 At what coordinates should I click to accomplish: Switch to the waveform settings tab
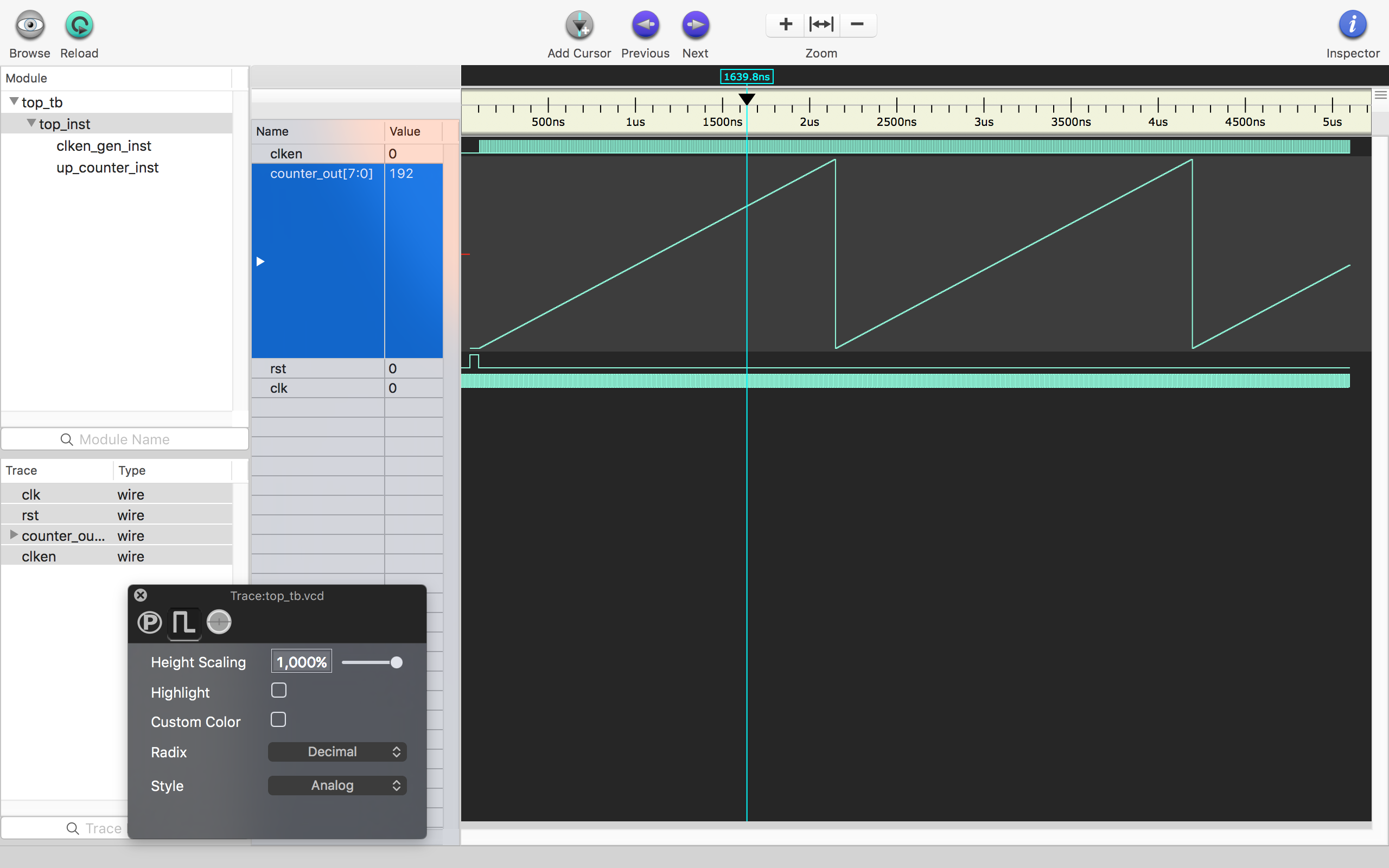(x=184, y=622)
